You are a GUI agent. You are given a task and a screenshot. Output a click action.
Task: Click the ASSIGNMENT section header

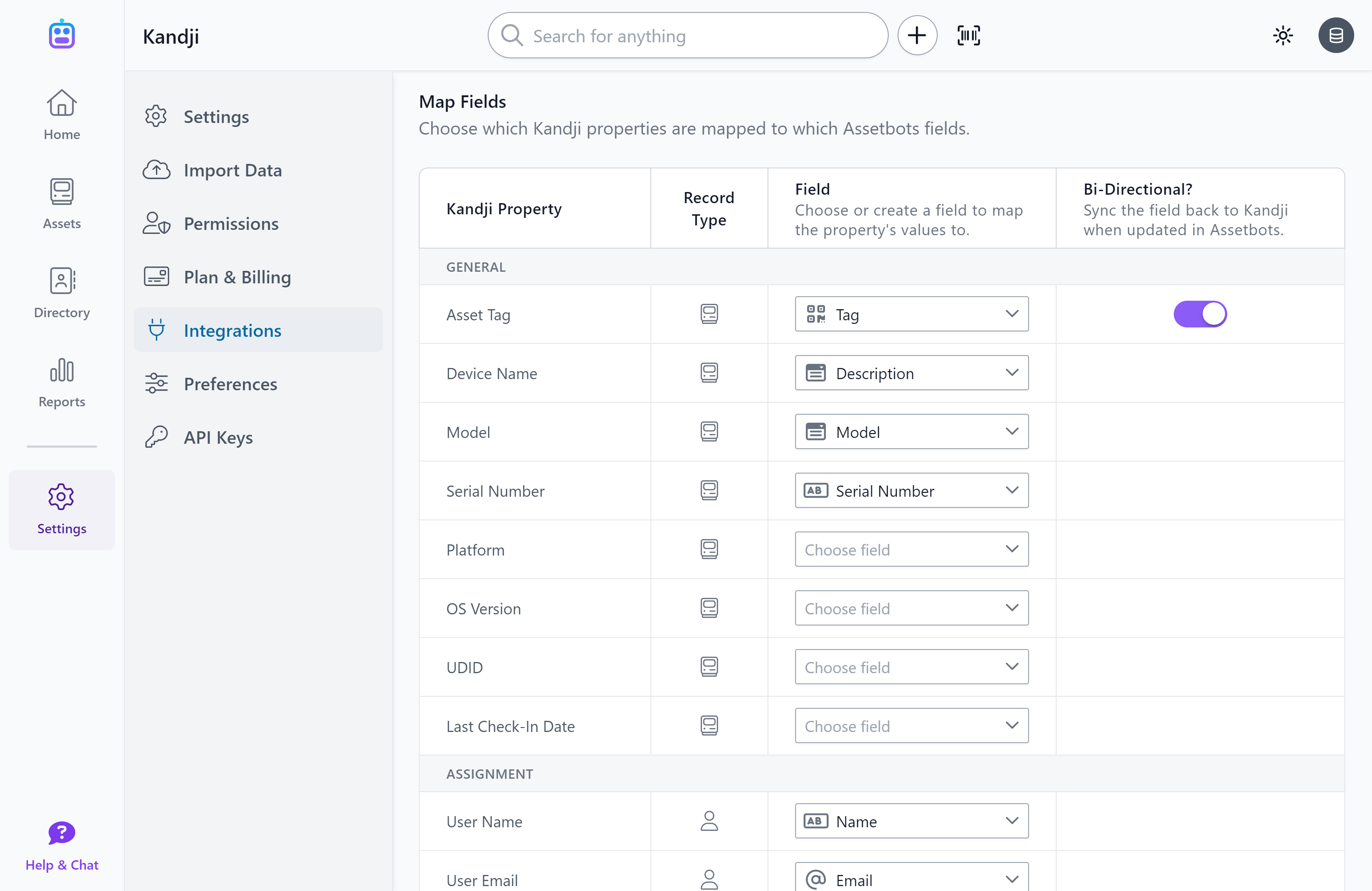(490, 774)
